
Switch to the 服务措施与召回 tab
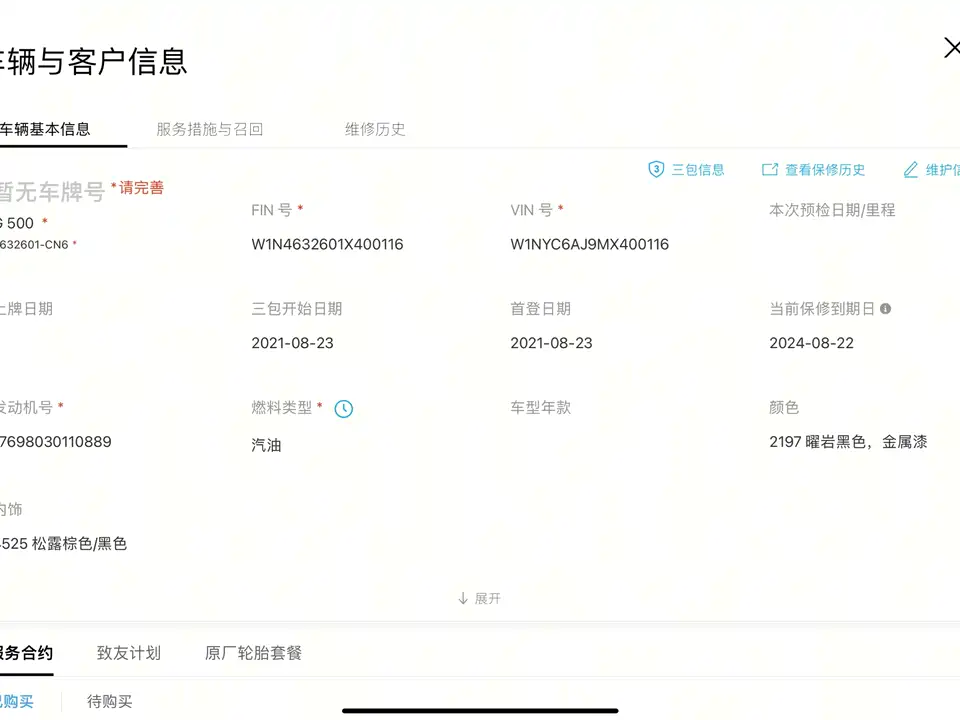(x=210, y=129)
